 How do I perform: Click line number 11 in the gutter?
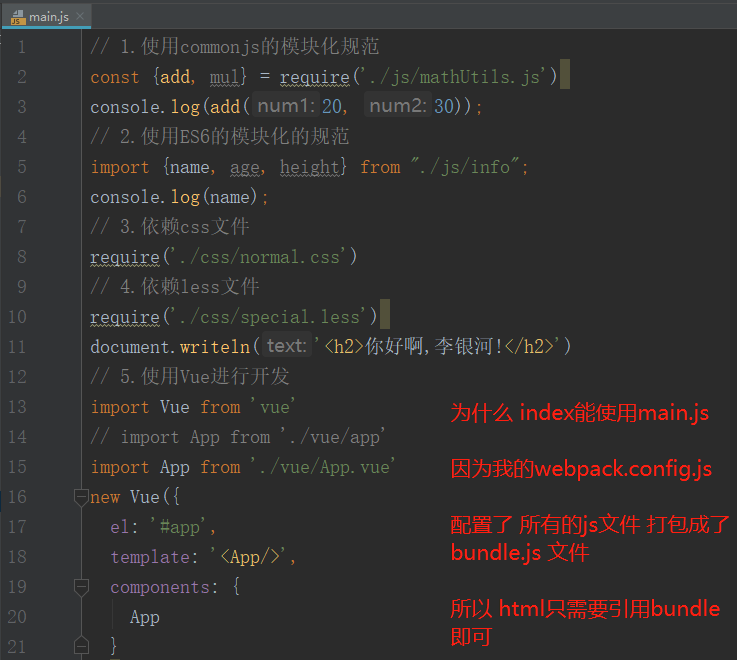17,347
